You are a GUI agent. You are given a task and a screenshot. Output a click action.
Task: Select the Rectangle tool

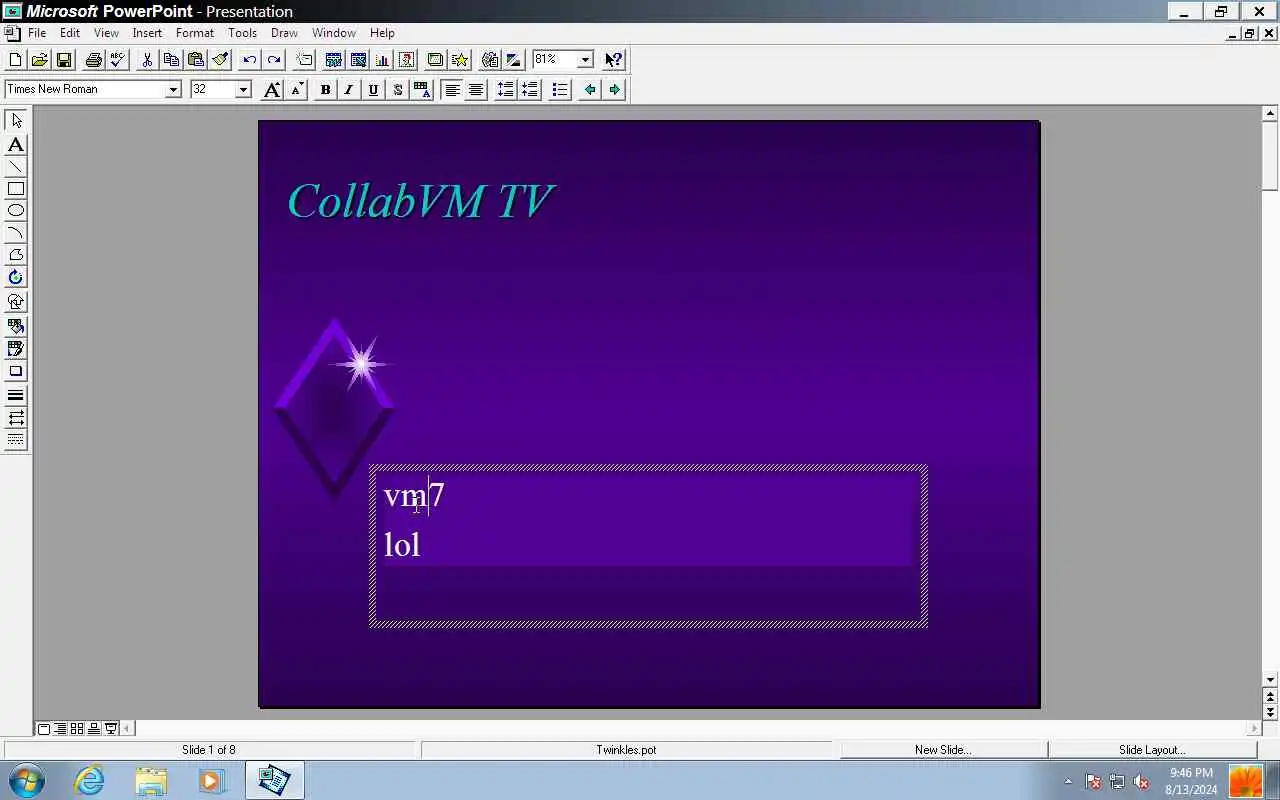click(16, 189)
